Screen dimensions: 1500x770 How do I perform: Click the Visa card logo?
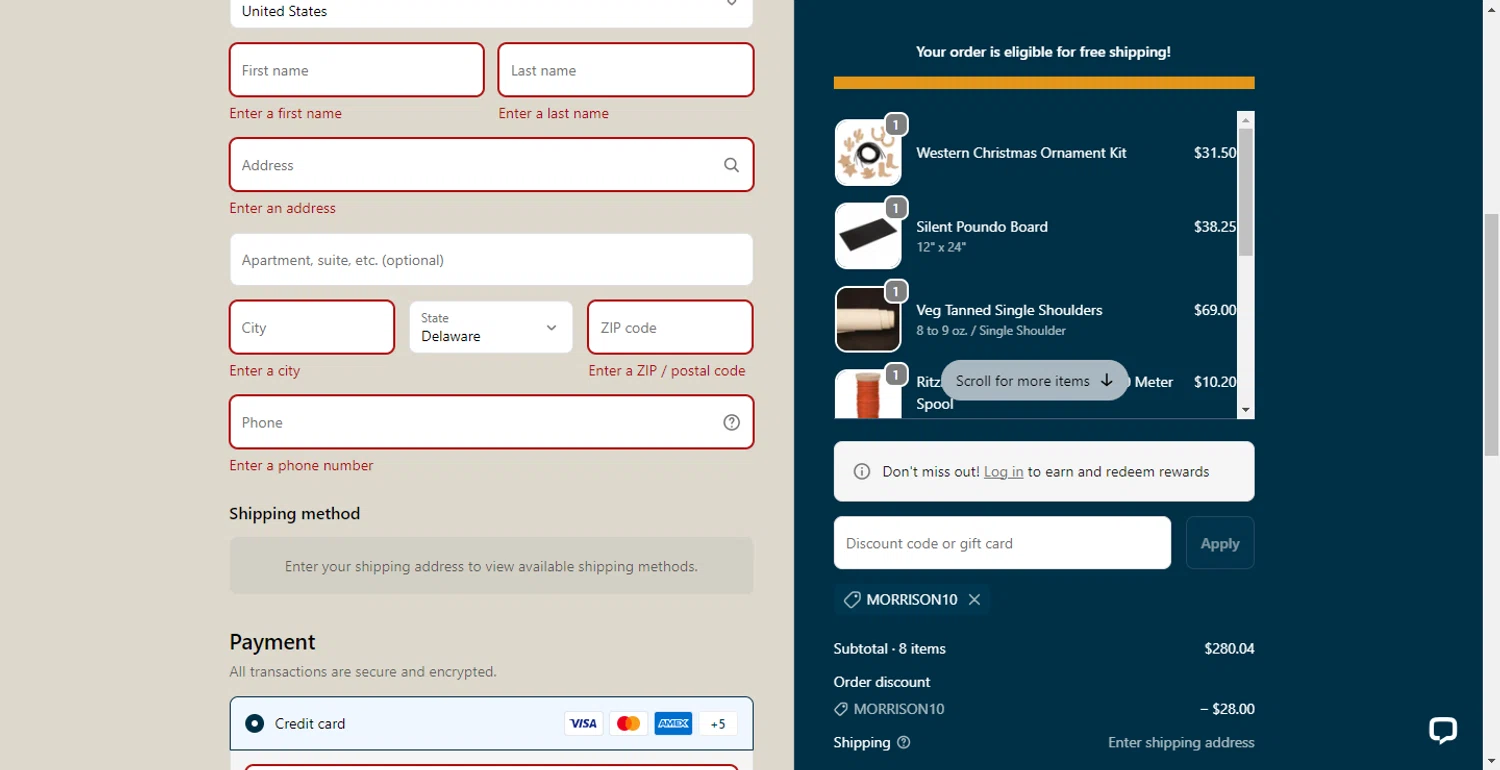[583, 723]
